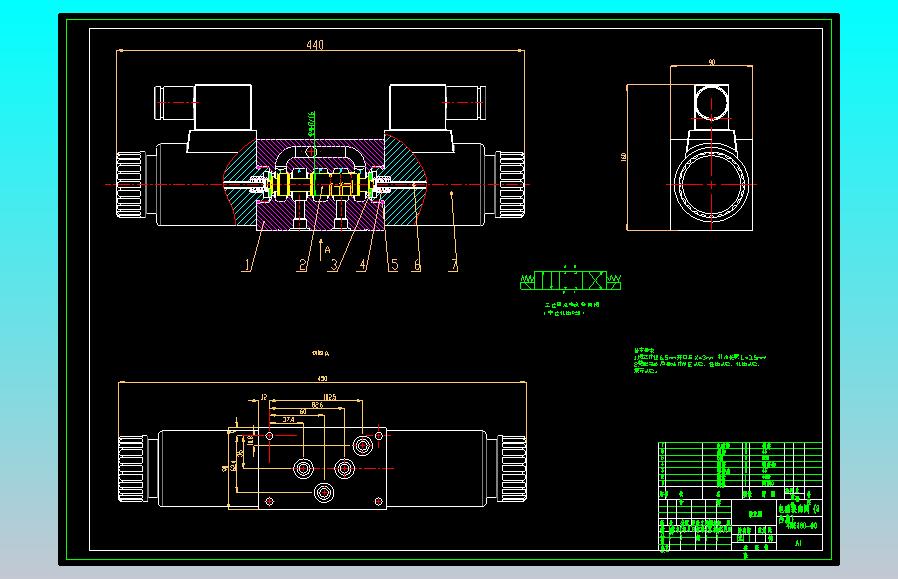Select the green technical requirements note block
Viewport: 898px width, 579px height.
point(699,360)
